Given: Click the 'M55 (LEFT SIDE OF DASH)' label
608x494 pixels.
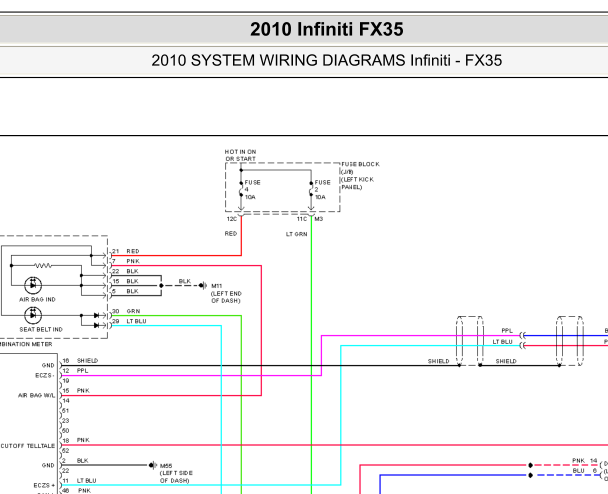Looking at the screenshot, I should pos(176,473).
